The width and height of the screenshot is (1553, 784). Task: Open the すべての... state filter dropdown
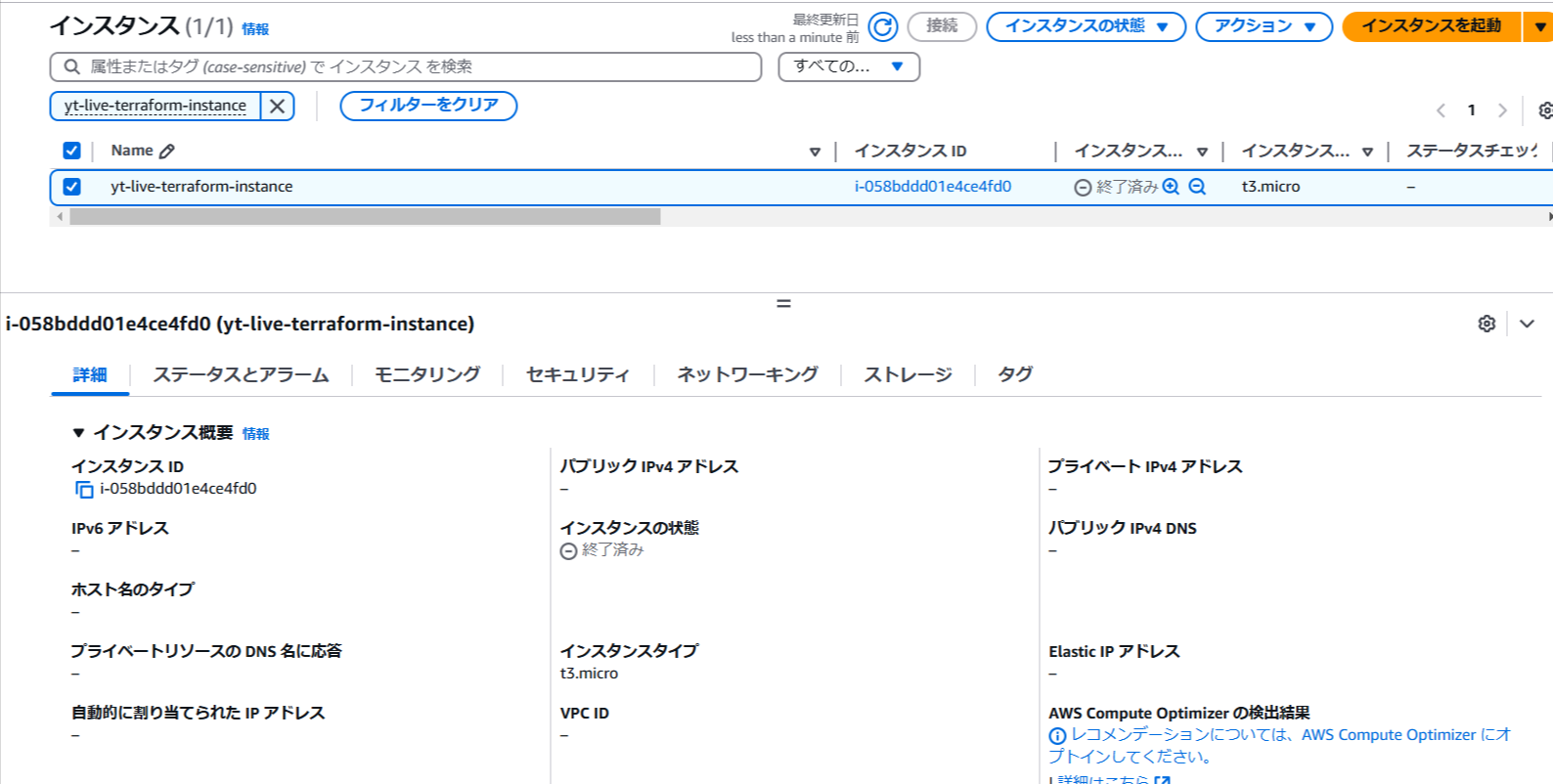tap(849, 66)
